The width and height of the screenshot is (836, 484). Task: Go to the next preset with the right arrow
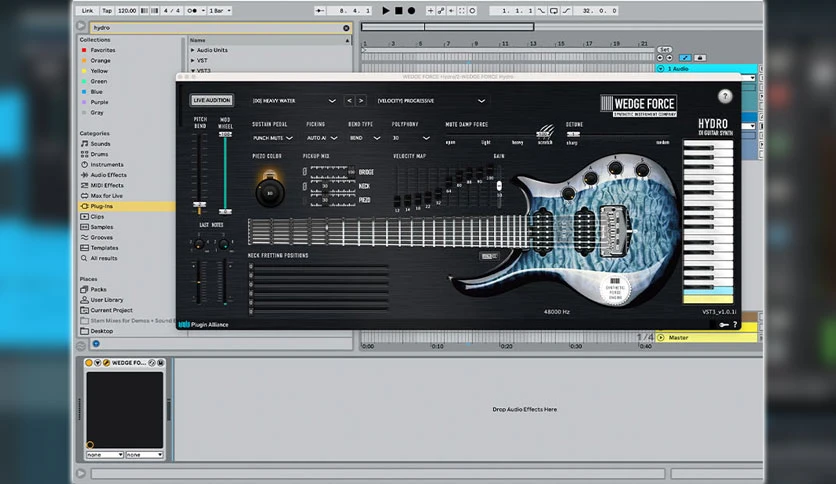click(361, 101)
